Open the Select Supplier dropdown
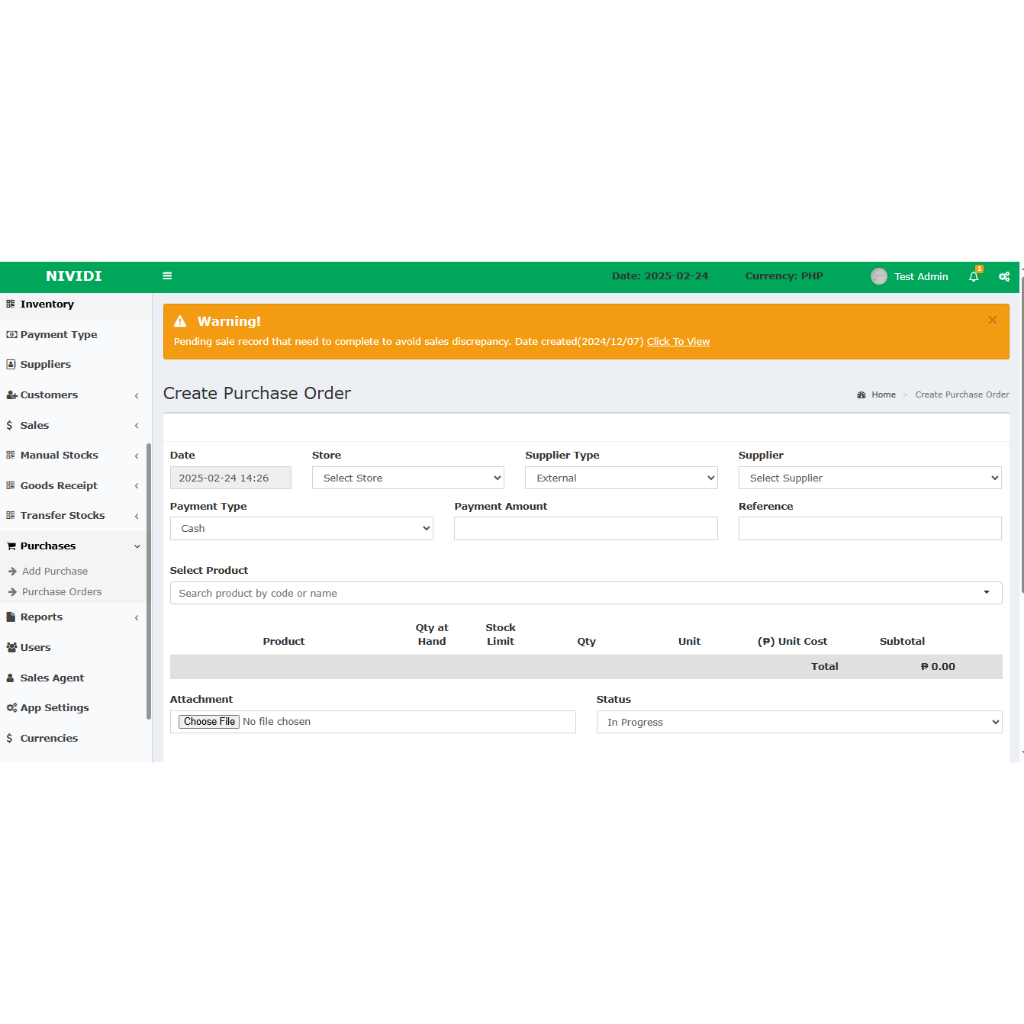Image resolution: width=1024 pixels, height=1024 pixels. point(869,478)
